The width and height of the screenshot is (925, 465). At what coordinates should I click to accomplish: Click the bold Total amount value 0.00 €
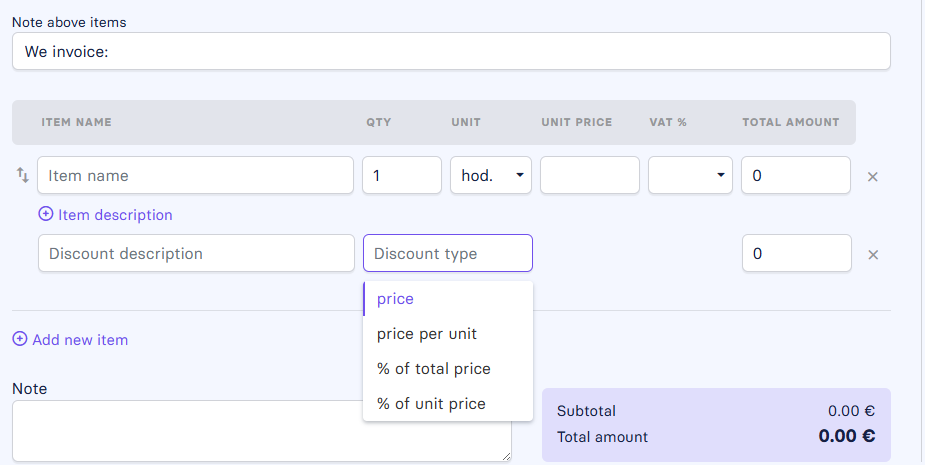click(847, 436)
